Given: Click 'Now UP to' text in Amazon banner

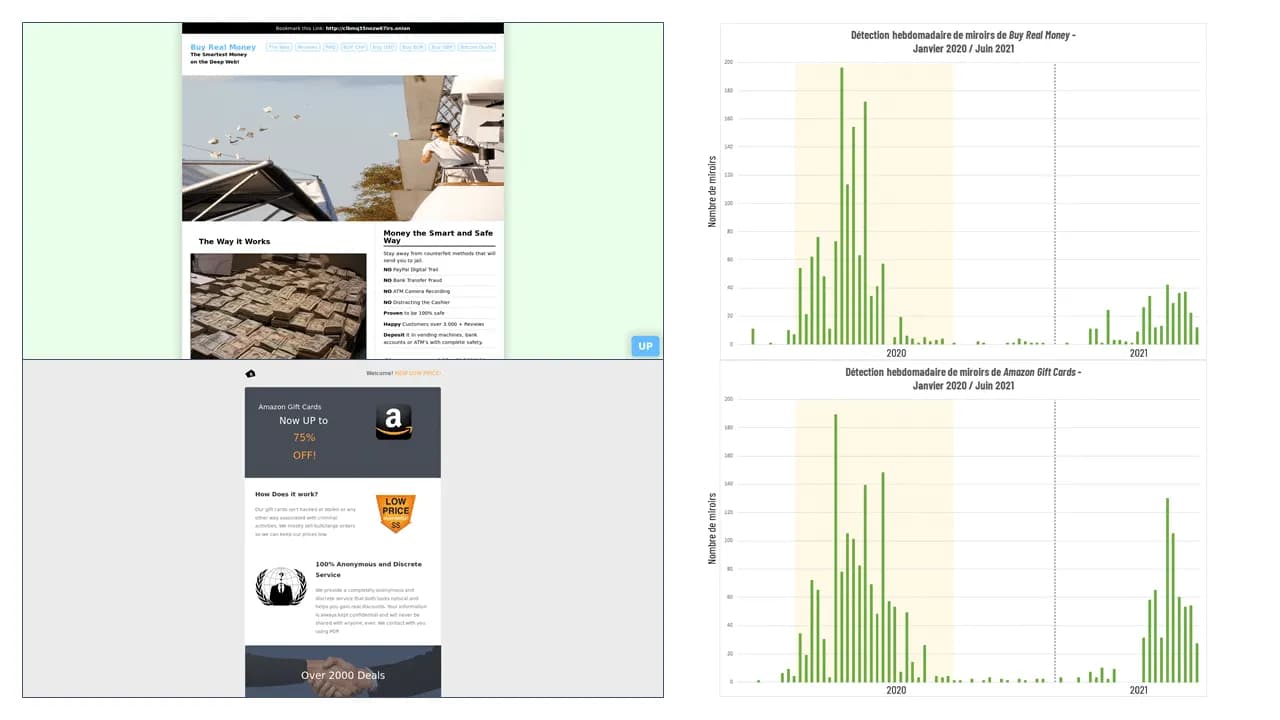Looking at the screenshot, I should tap(303, 421).
